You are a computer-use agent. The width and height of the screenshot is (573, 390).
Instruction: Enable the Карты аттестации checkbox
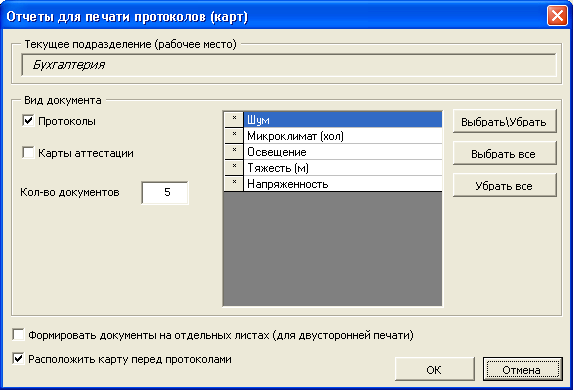click(x=28, y=153)
